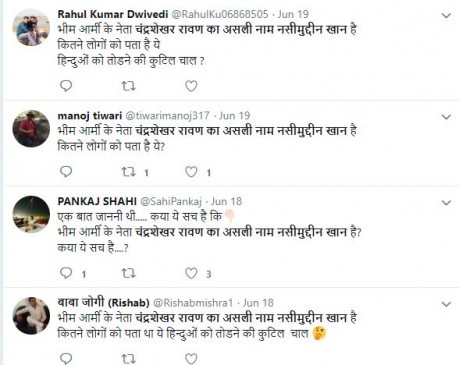Like PANKAJ SHAHI's tweet
Image resolution: width=459 pixels, height=365 pixels.
(x=191, y=273)
